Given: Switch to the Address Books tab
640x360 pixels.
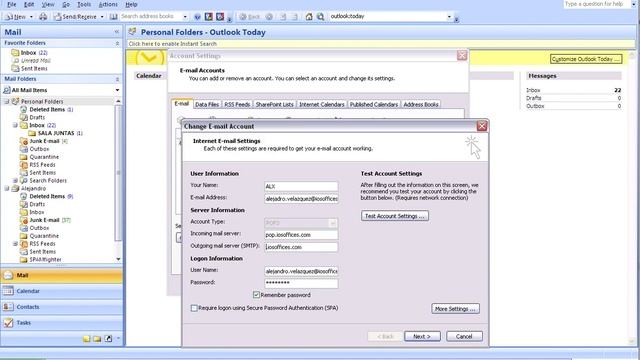Looking at the screenshot, I should [x=421, y=104].
